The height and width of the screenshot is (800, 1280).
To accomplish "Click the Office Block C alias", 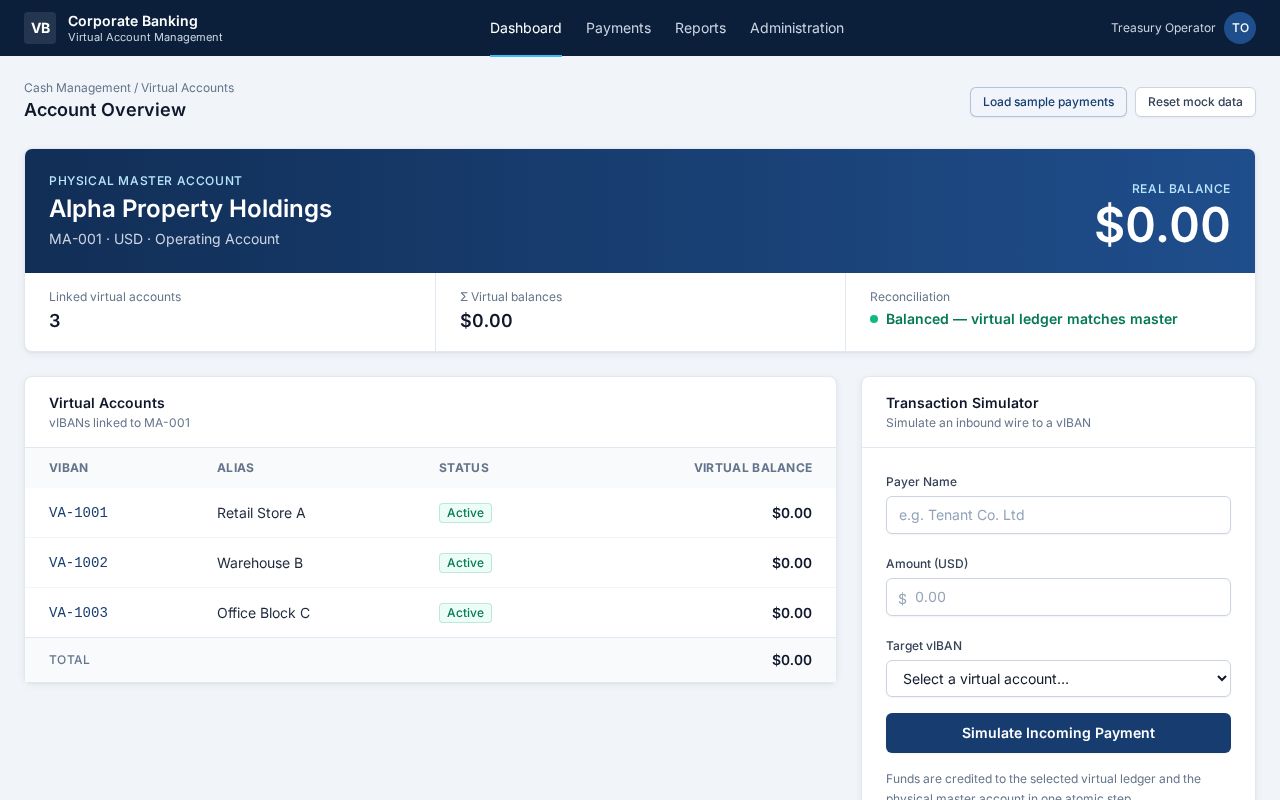I will (263, 613).
